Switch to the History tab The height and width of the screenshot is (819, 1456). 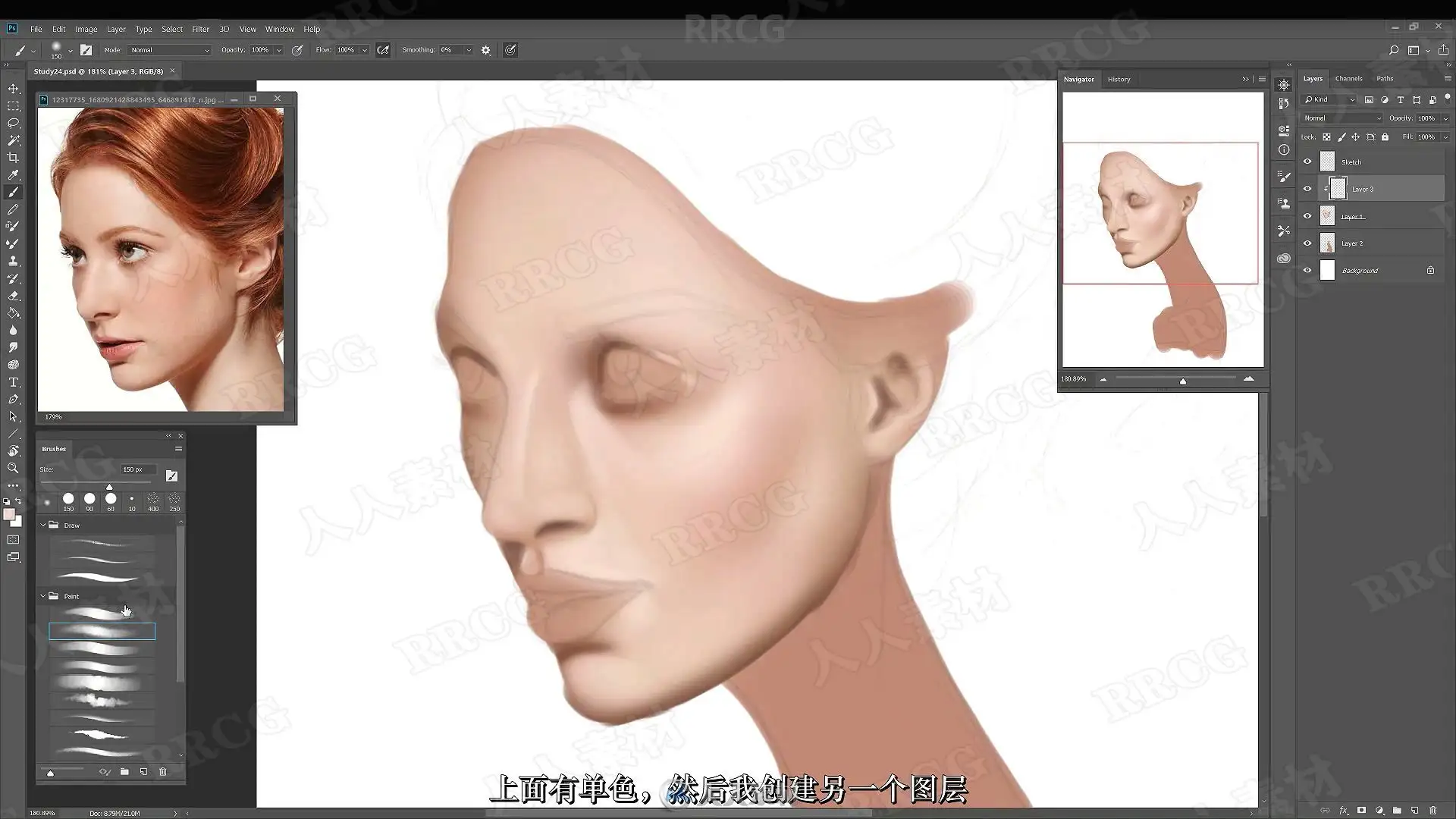[1119, 79]
